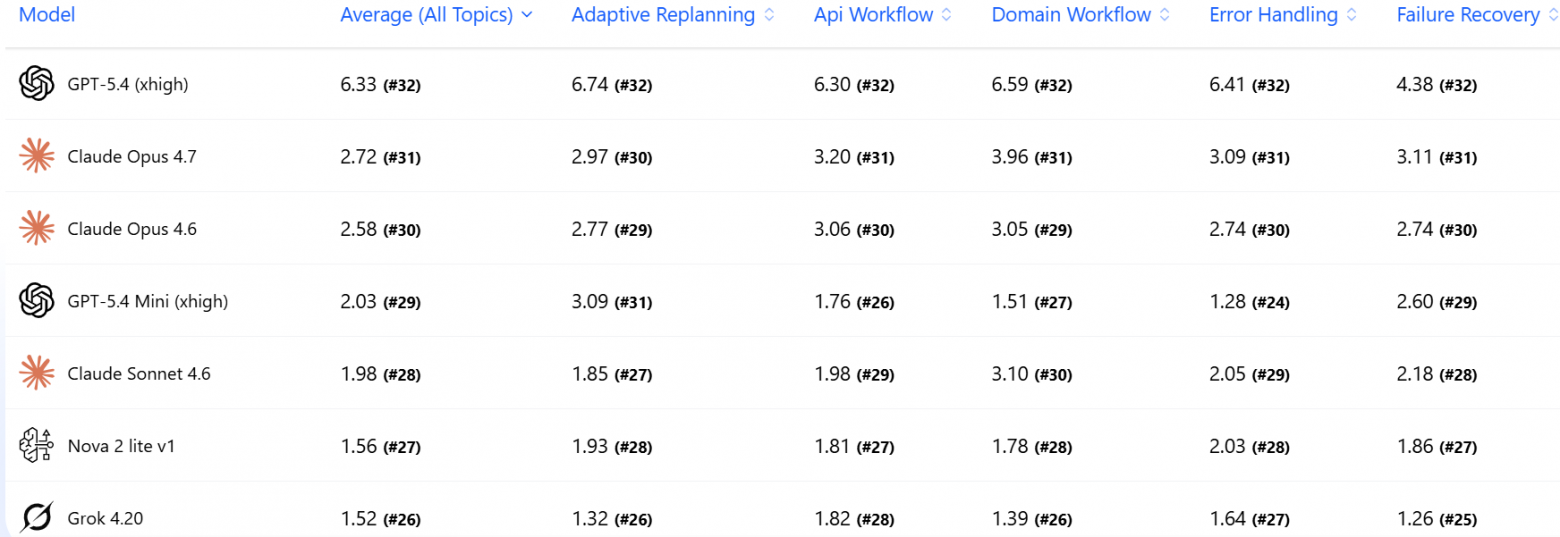1560x537 pixels.
Task: Click the 1.28 (#24) Error Handling value
Action: click(x=1249, y=301)
